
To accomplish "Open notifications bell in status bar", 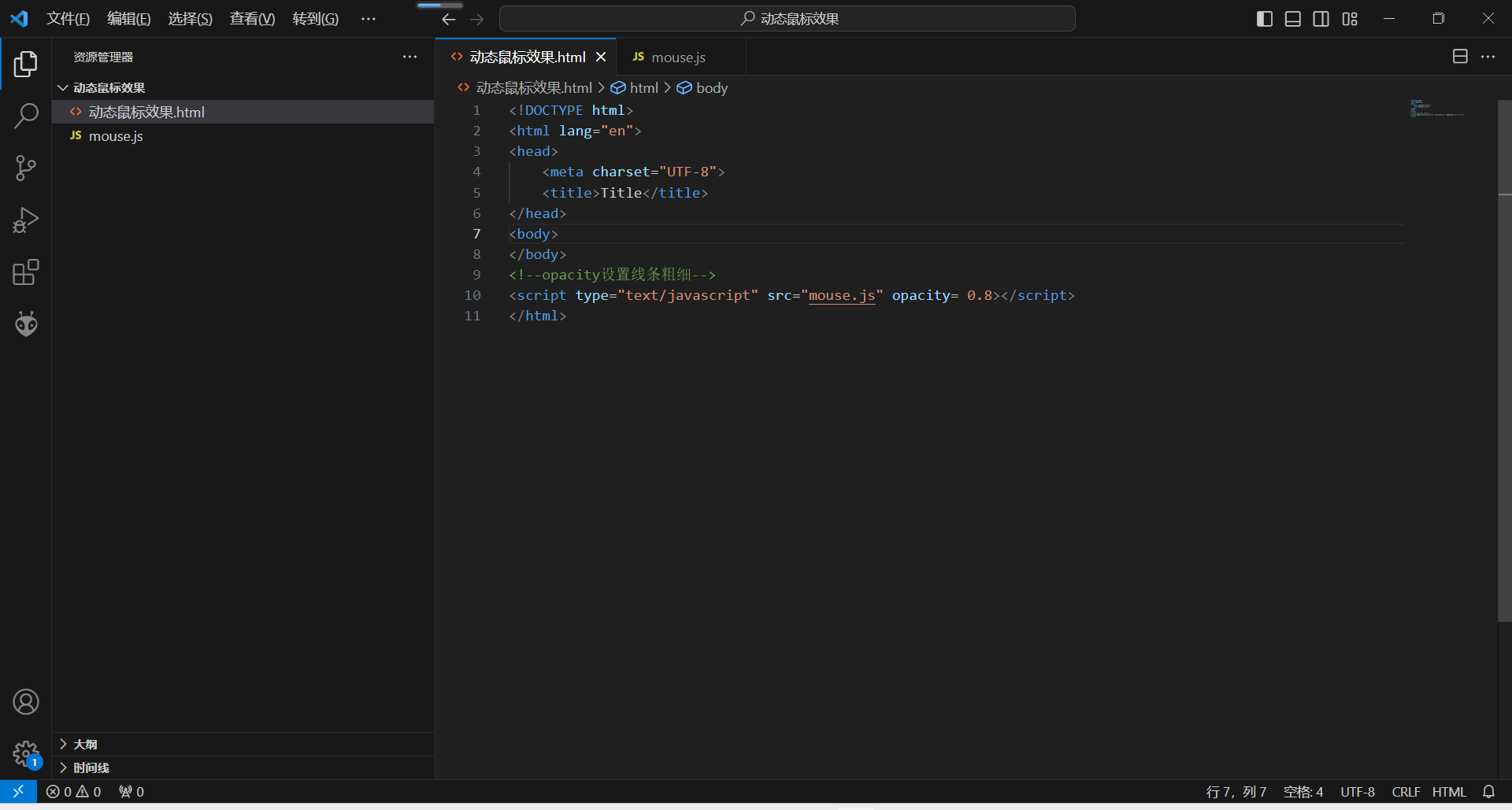I will [1488, 792].
